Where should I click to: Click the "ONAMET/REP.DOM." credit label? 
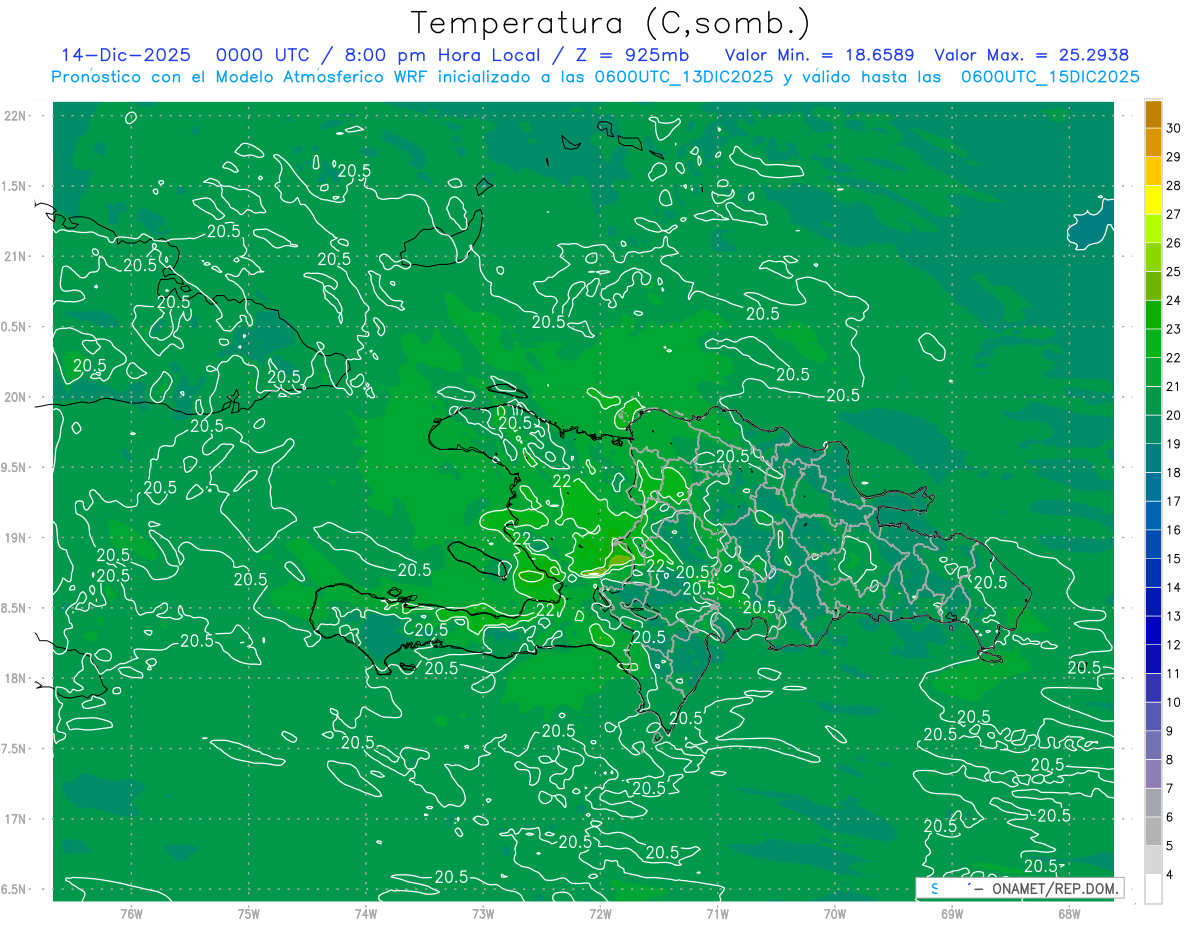click(1055, 889)
